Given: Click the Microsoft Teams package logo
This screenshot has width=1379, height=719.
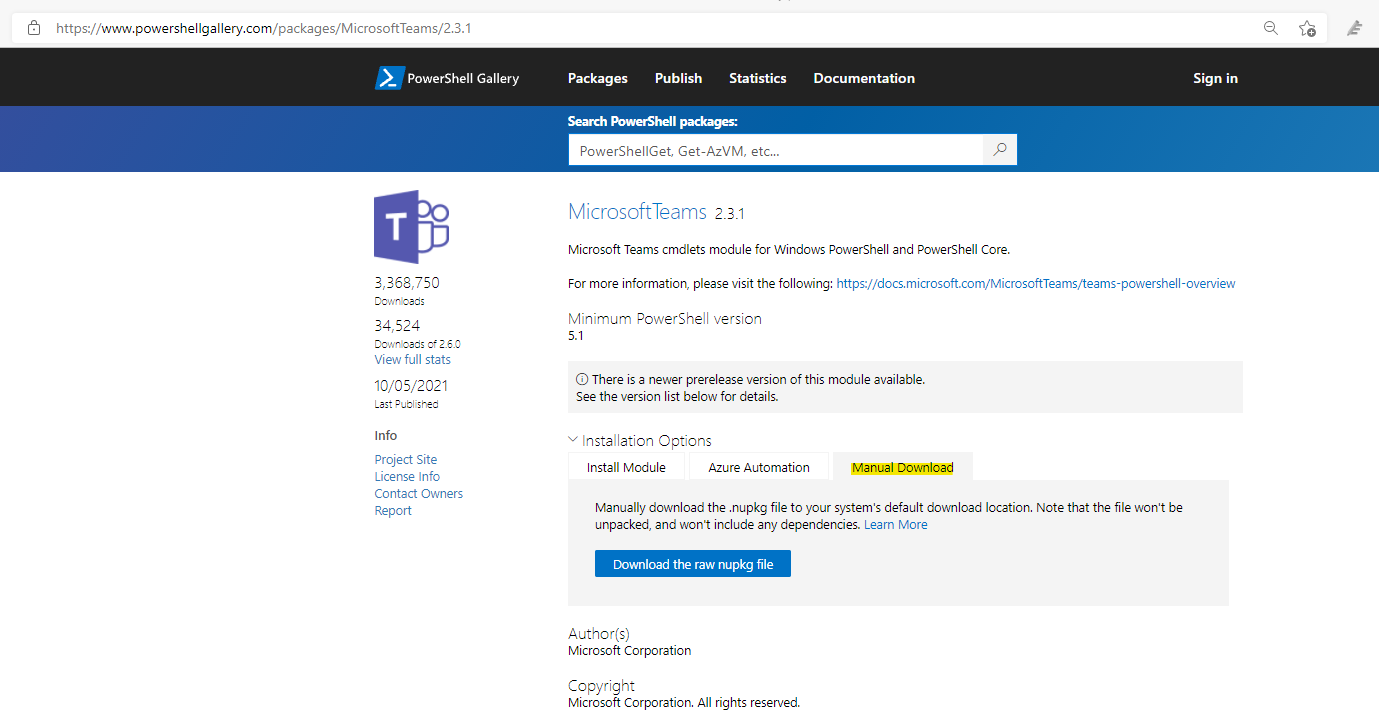Looking at the screenshot, I should tap(411, 226).
